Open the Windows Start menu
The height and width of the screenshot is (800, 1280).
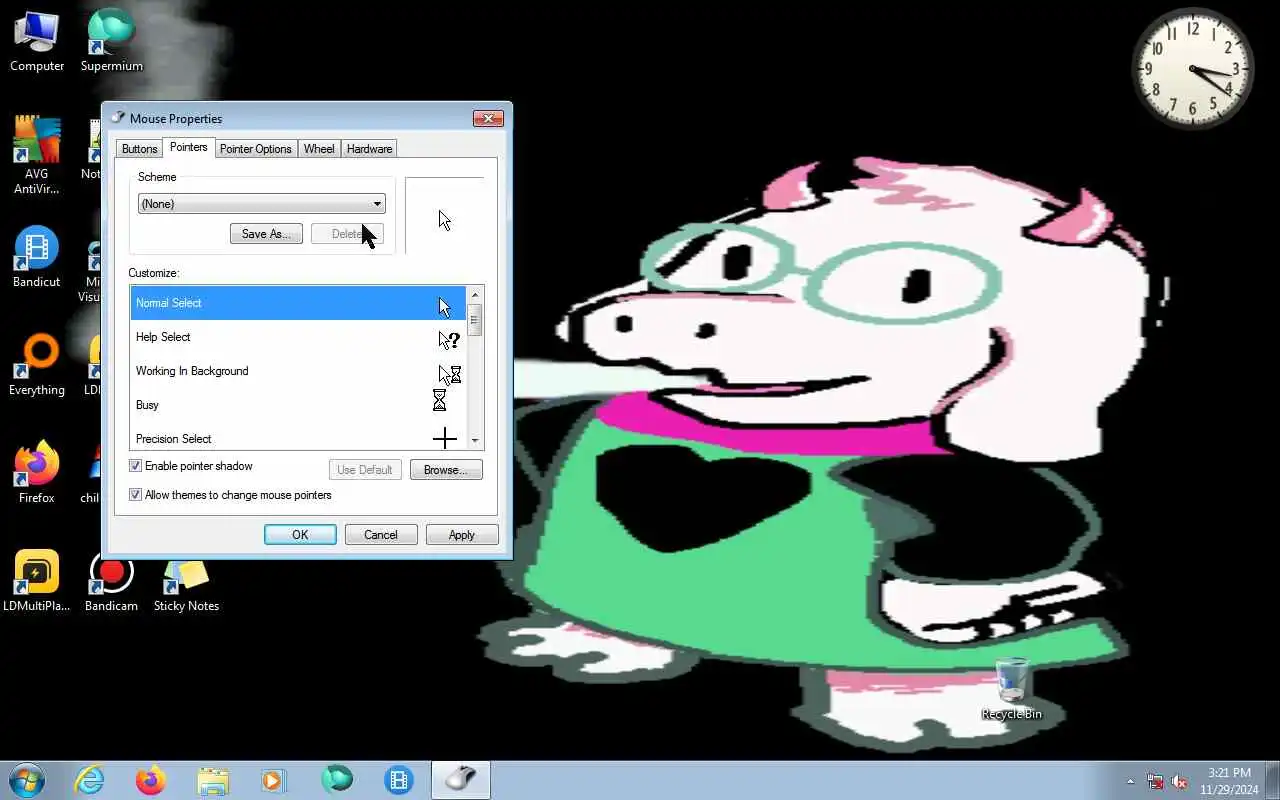pos(27,780)
